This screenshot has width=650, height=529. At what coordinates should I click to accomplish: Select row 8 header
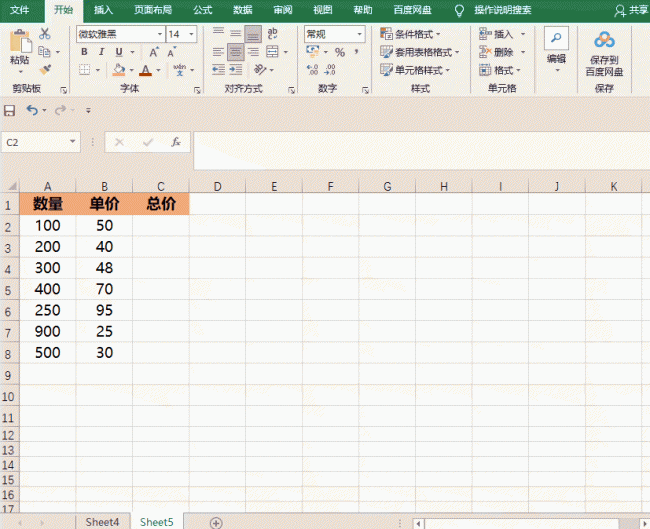8,353
